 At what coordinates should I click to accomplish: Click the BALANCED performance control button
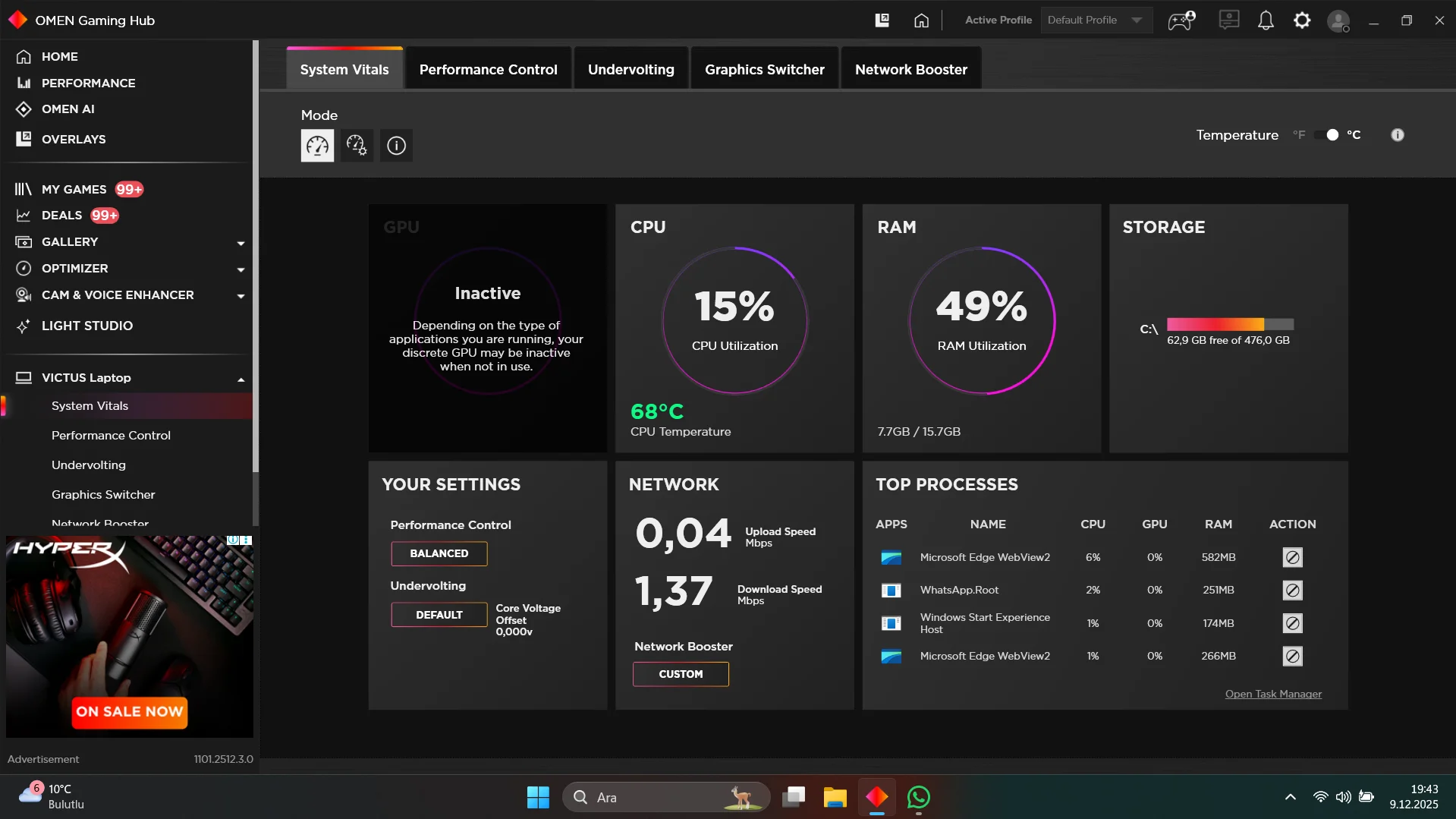tap(439, 553)
